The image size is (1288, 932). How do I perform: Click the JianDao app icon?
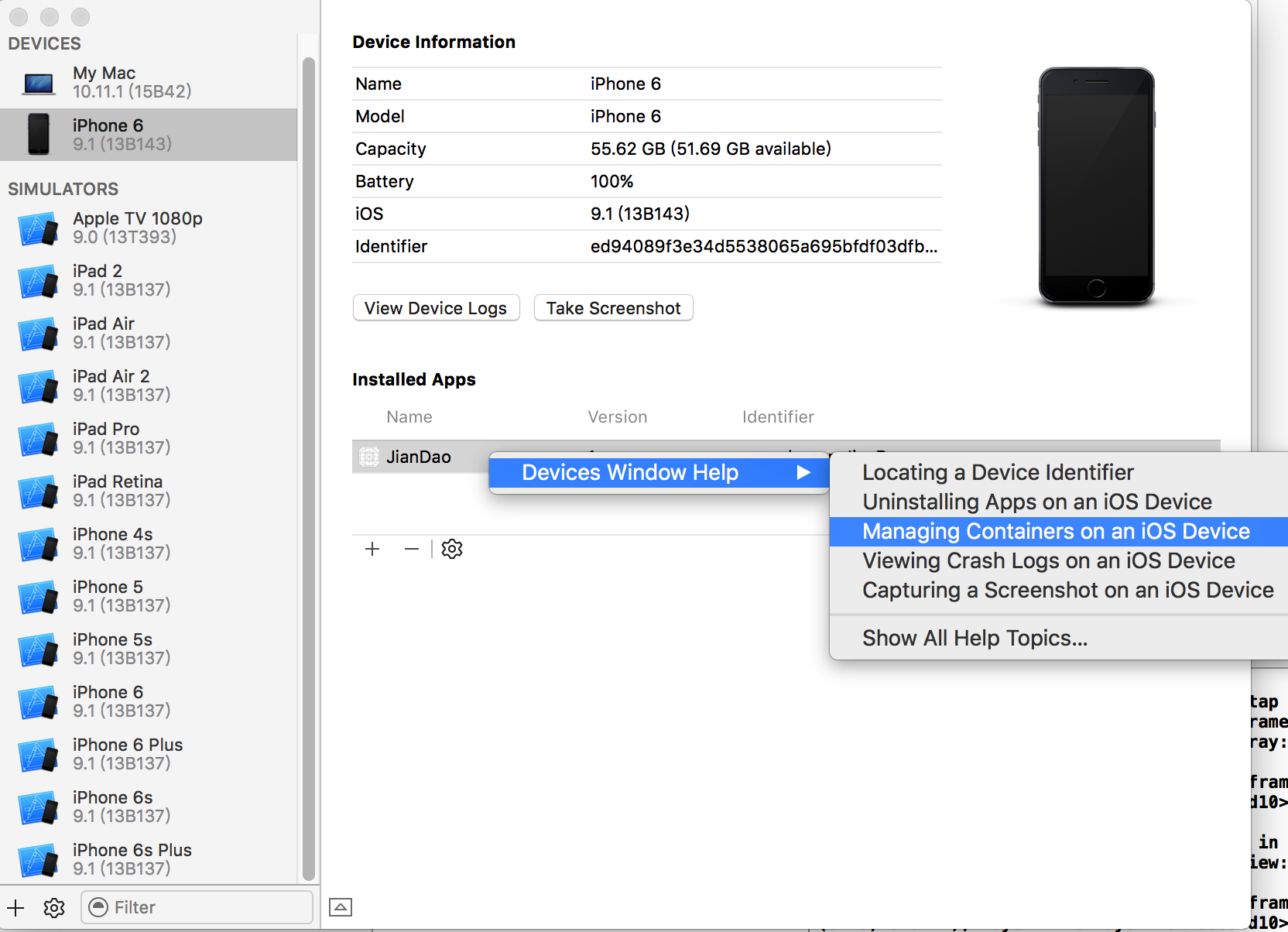(x=369, y=457)
